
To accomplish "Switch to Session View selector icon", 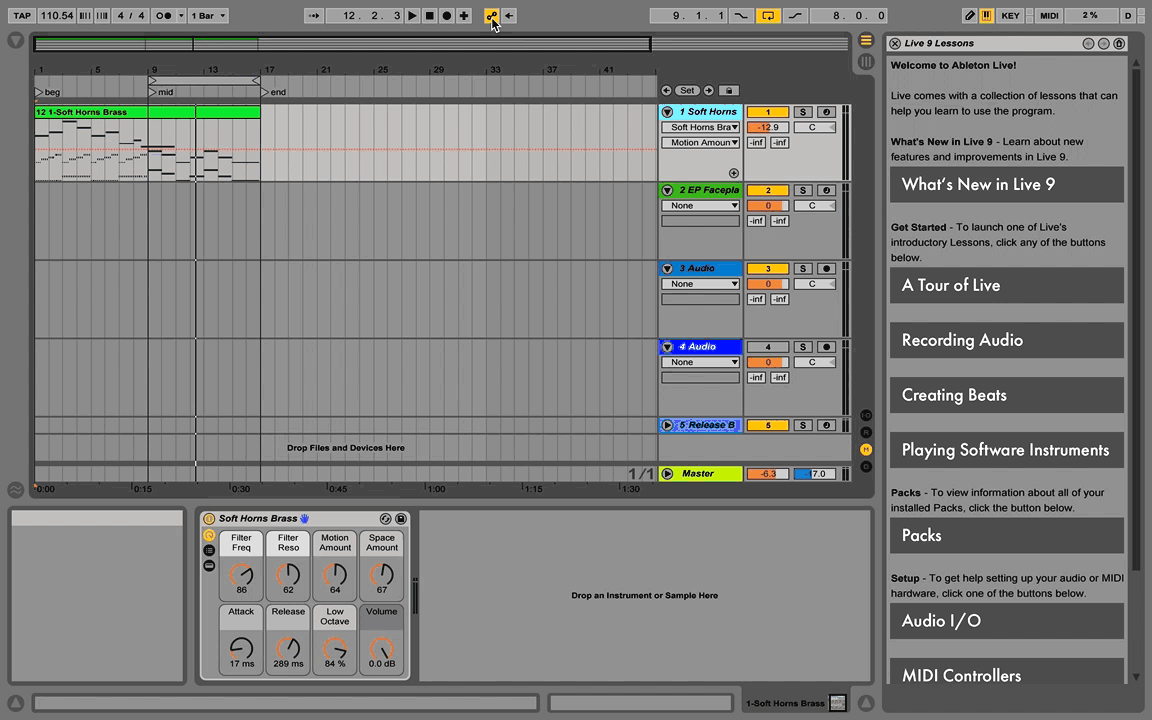I will (865, 62).
